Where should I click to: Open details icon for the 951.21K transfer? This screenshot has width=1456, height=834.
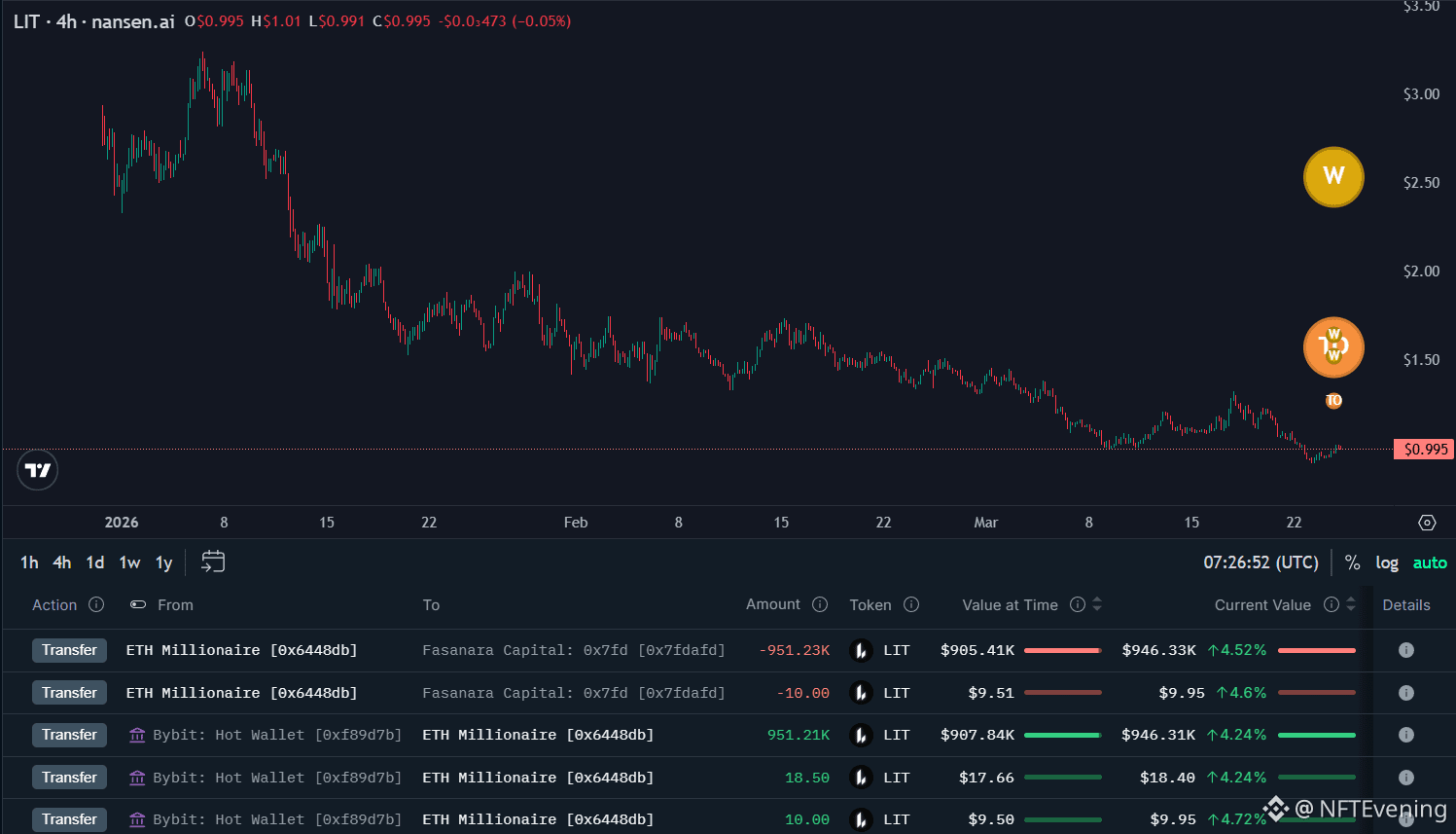(1406, 735)
